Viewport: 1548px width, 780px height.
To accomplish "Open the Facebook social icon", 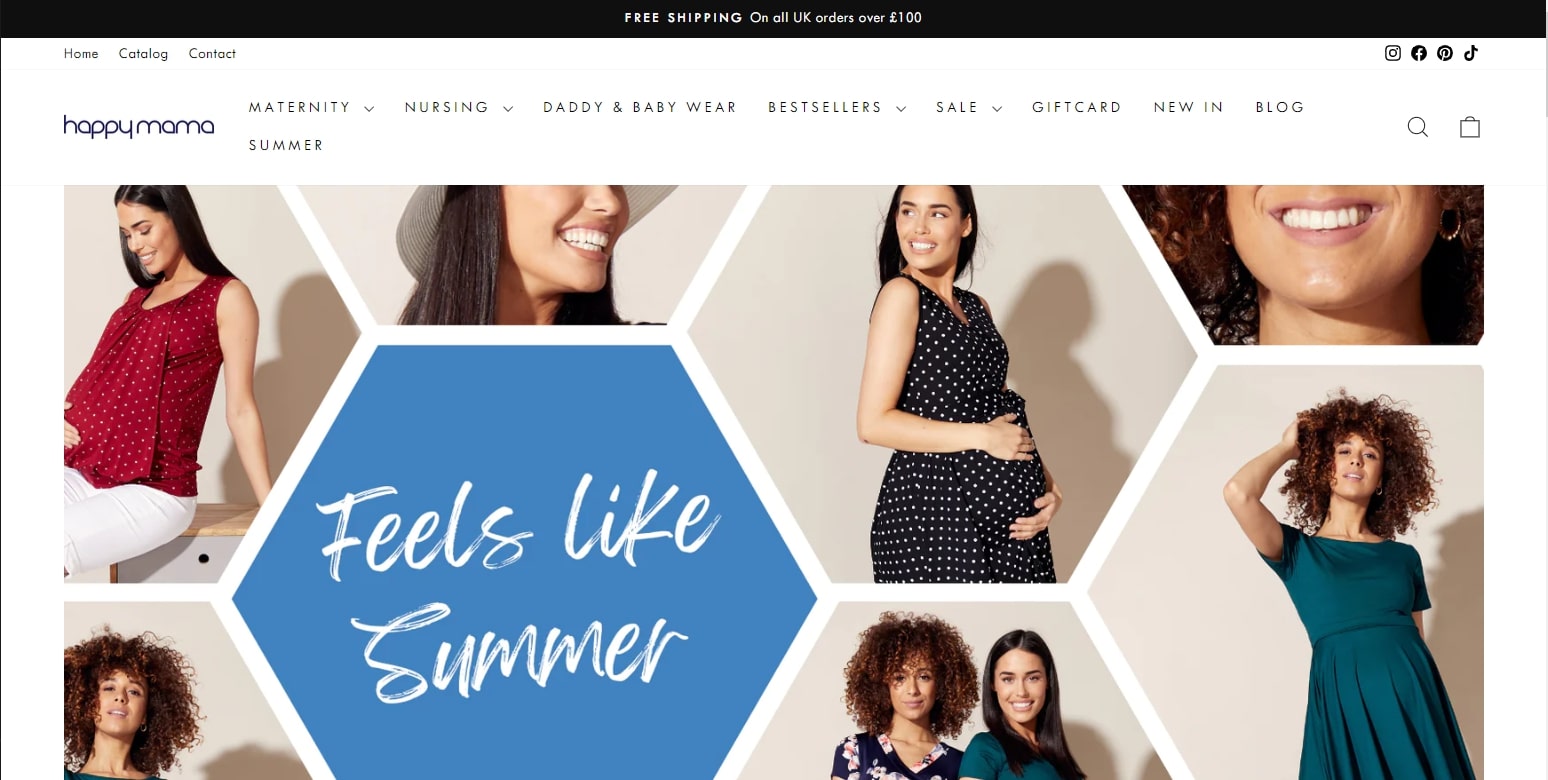I will pyautogui.click(x=1419, y=54).
